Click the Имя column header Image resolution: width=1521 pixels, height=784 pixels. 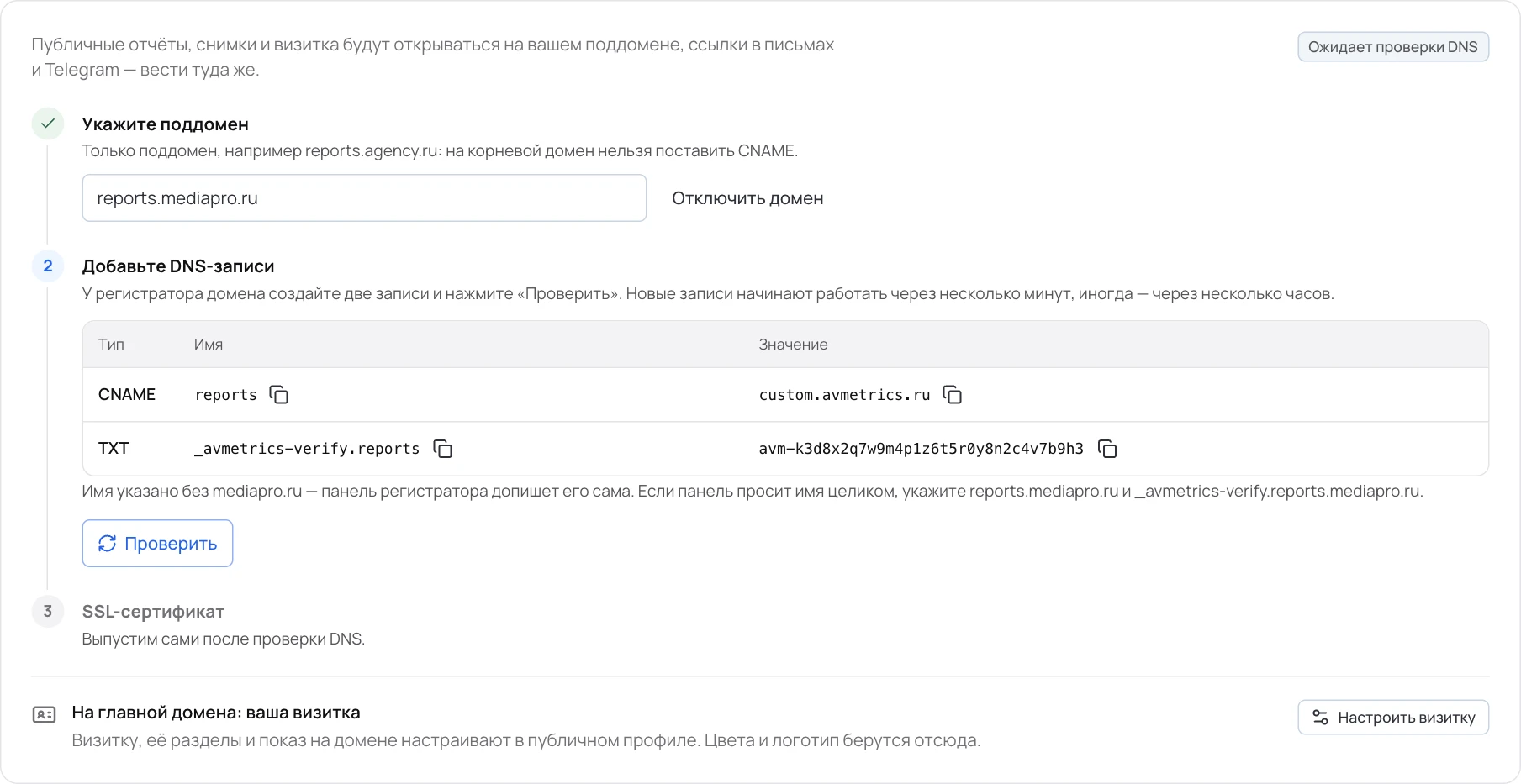coord(209,345)
